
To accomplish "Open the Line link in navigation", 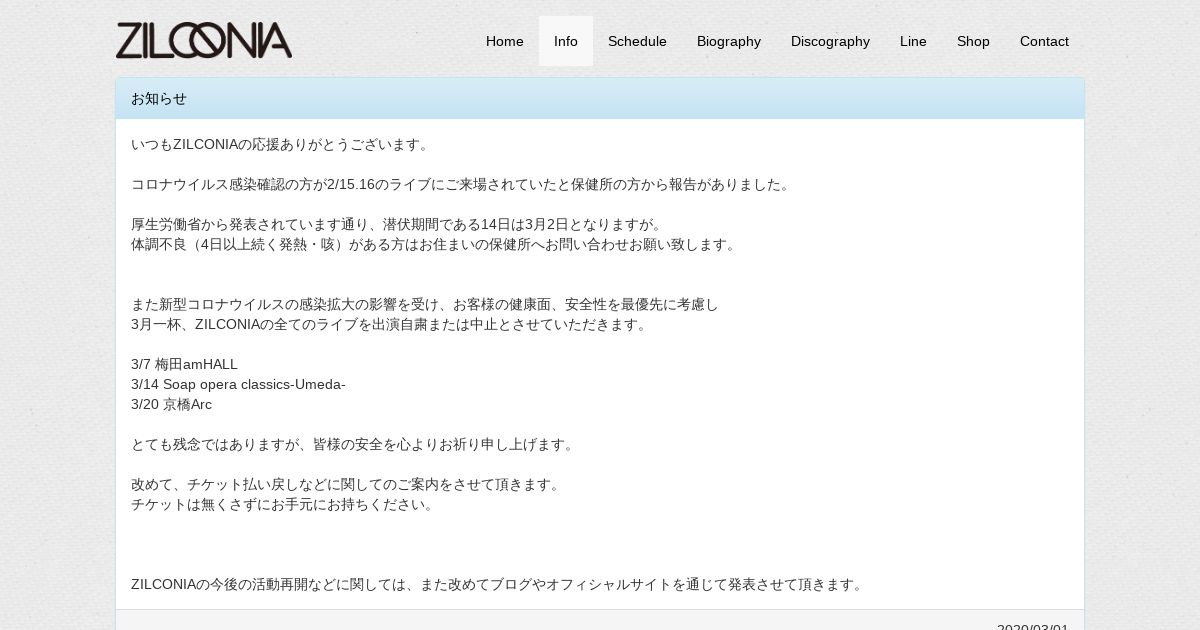I will [913, 41].
